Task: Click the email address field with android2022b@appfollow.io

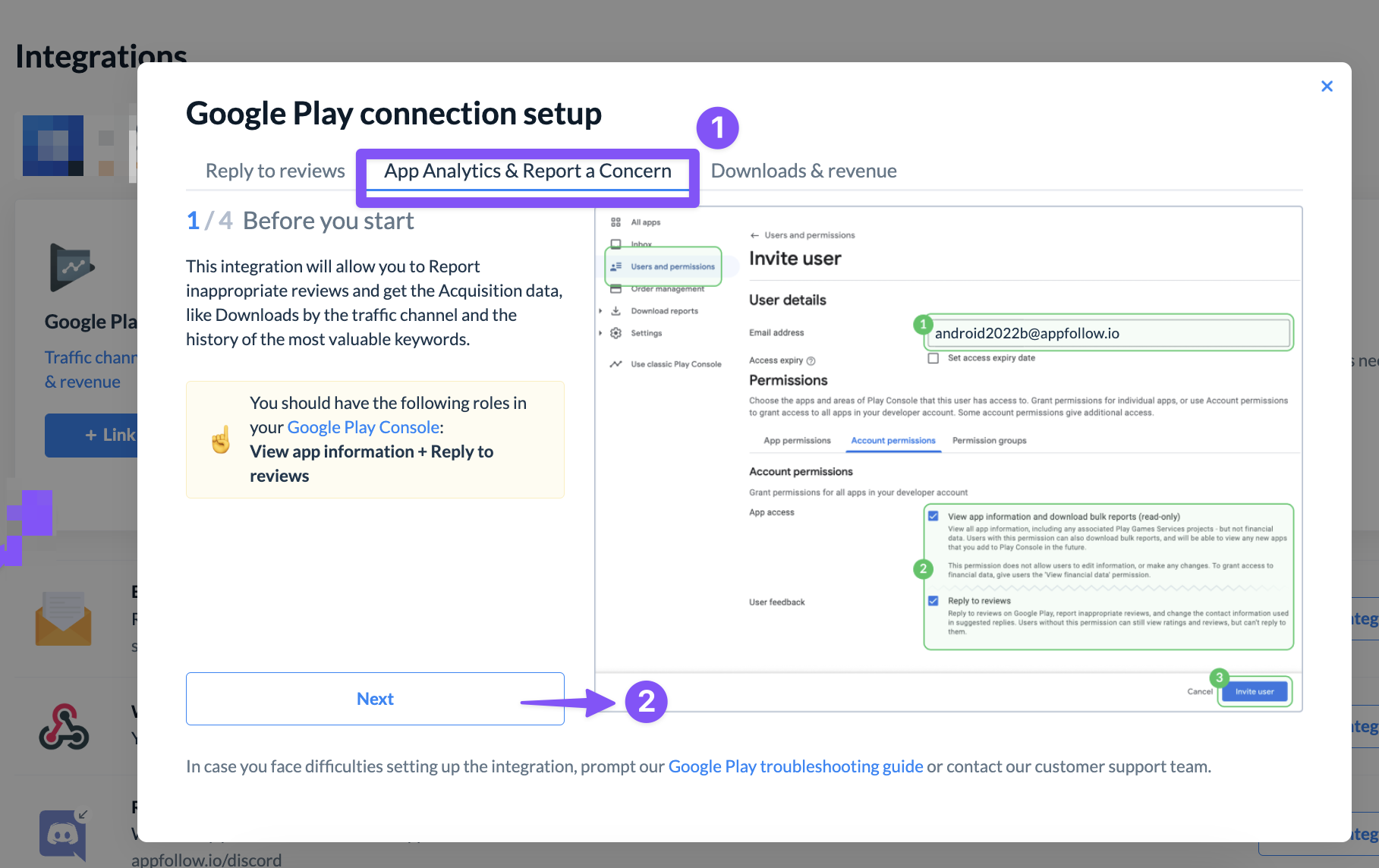Action: pos(1109,333)
